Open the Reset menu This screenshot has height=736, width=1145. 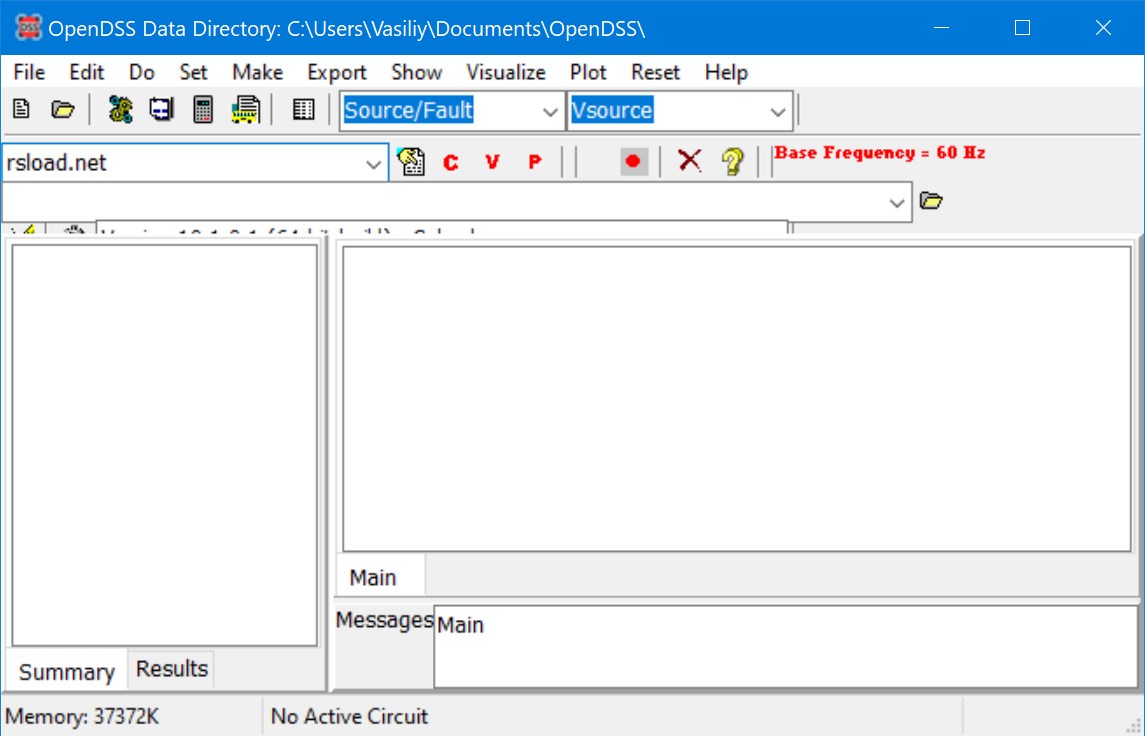pos(656,72)
